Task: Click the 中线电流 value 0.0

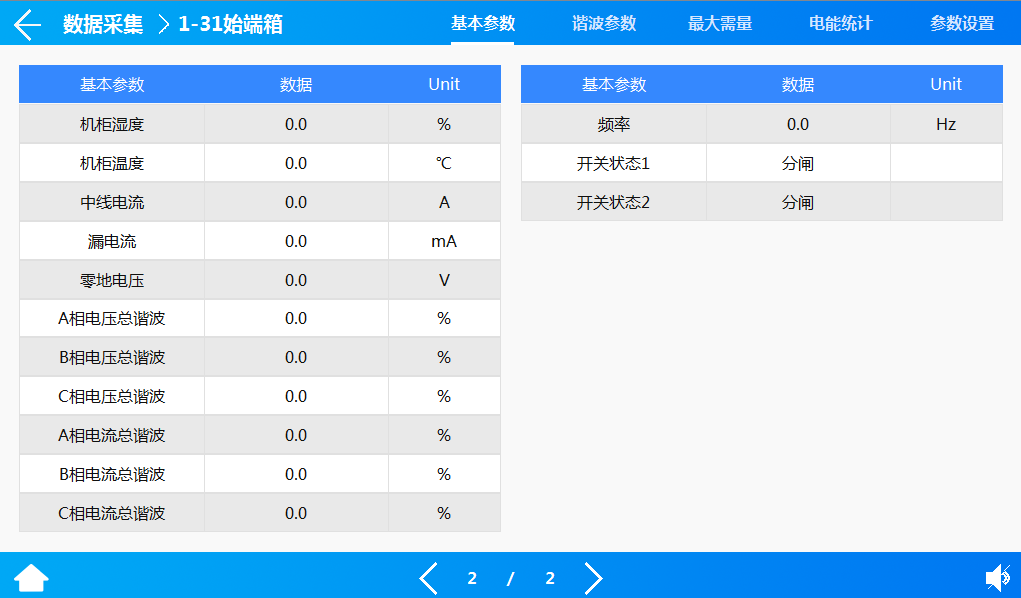Action: [296, 203]
